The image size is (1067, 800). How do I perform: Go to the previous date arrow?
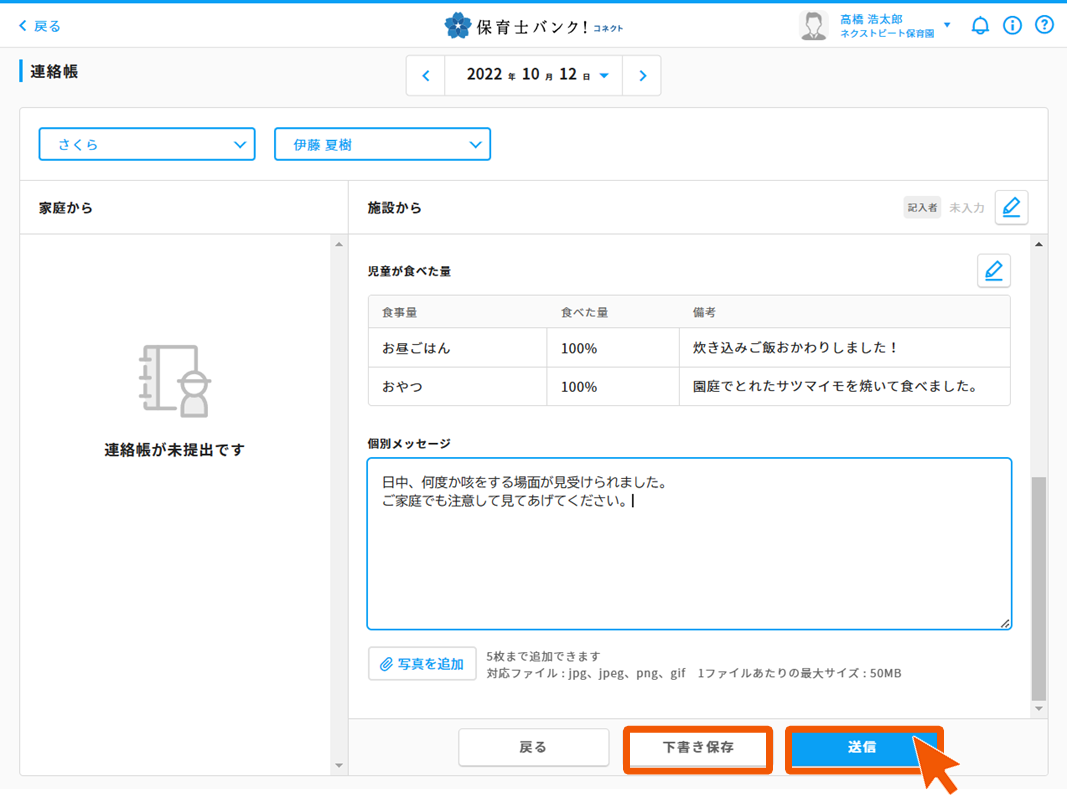tap(426, 76)
